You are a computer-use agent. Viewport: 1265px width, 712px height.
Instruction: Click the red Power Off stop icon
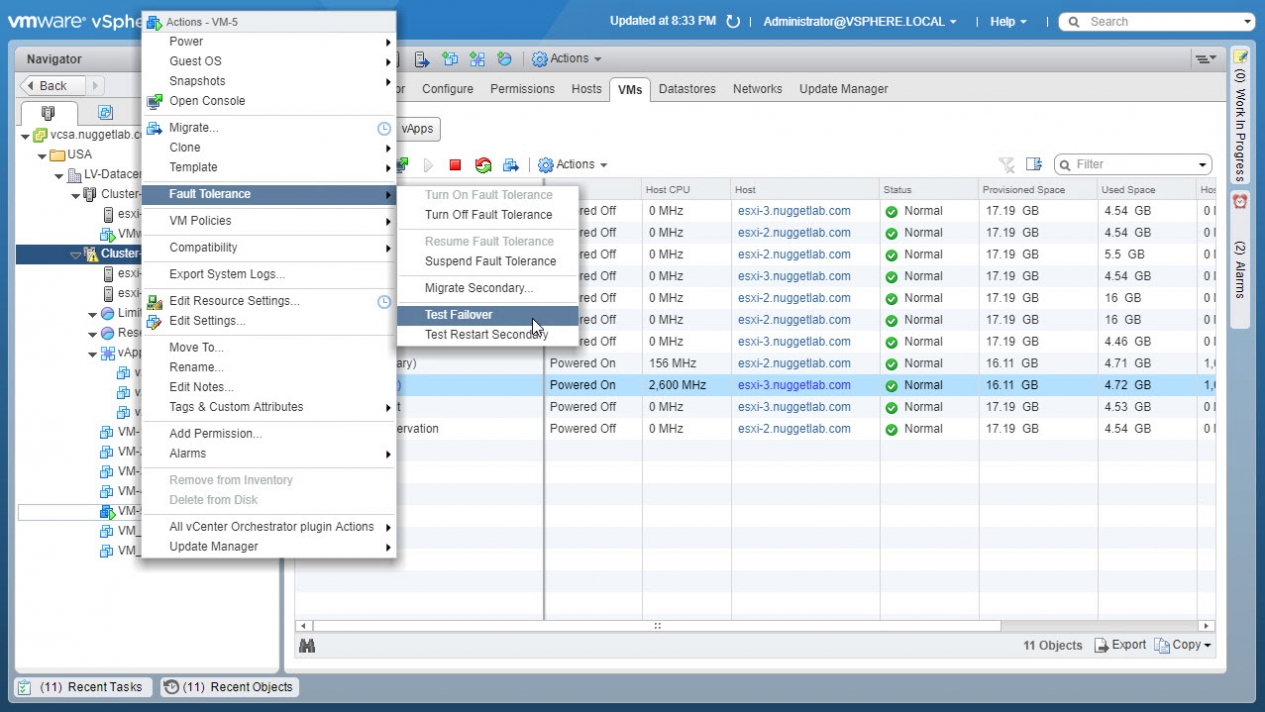[455, 165]
